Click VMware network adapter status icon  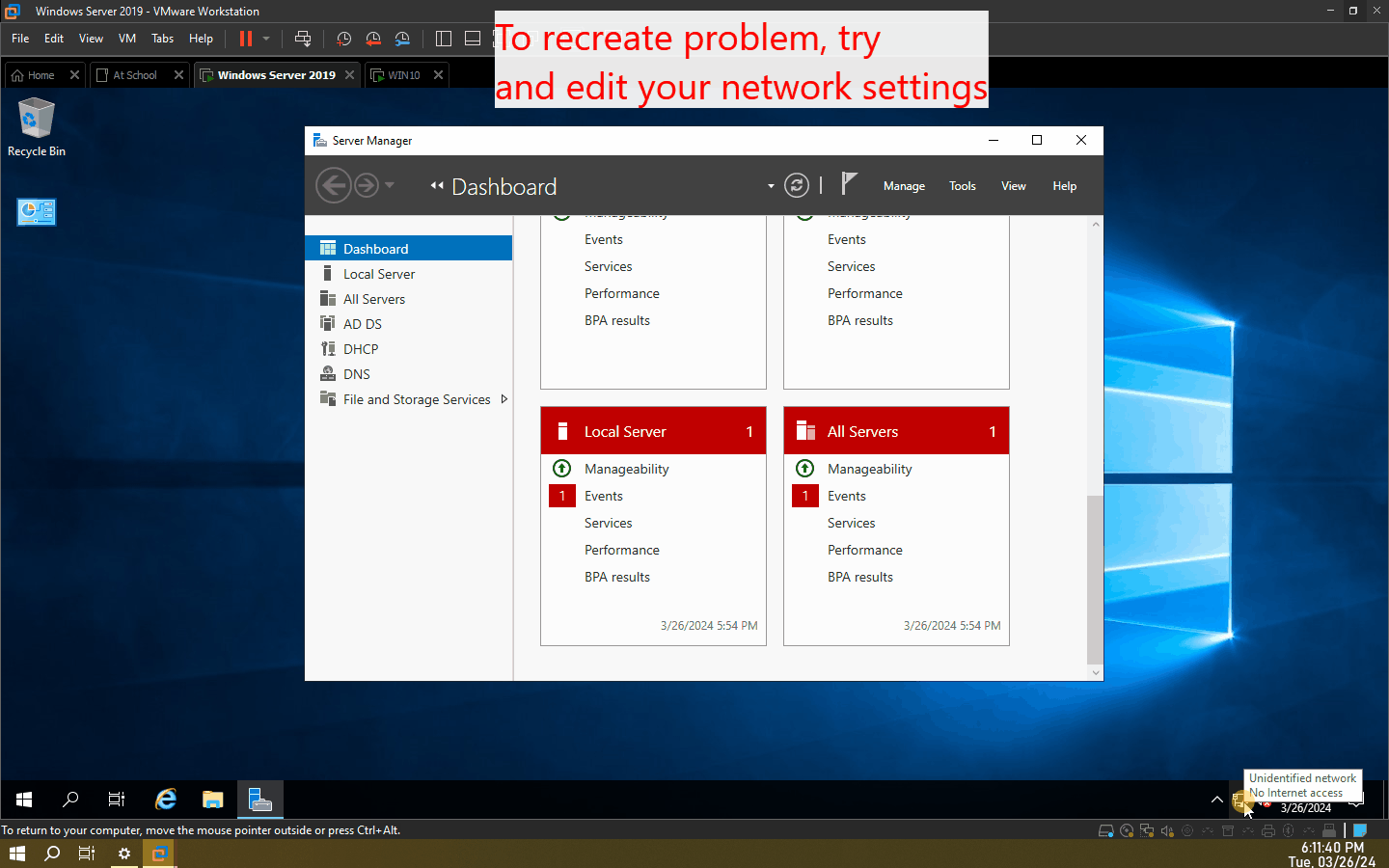pyautogui.click(x=1147, y=830)
